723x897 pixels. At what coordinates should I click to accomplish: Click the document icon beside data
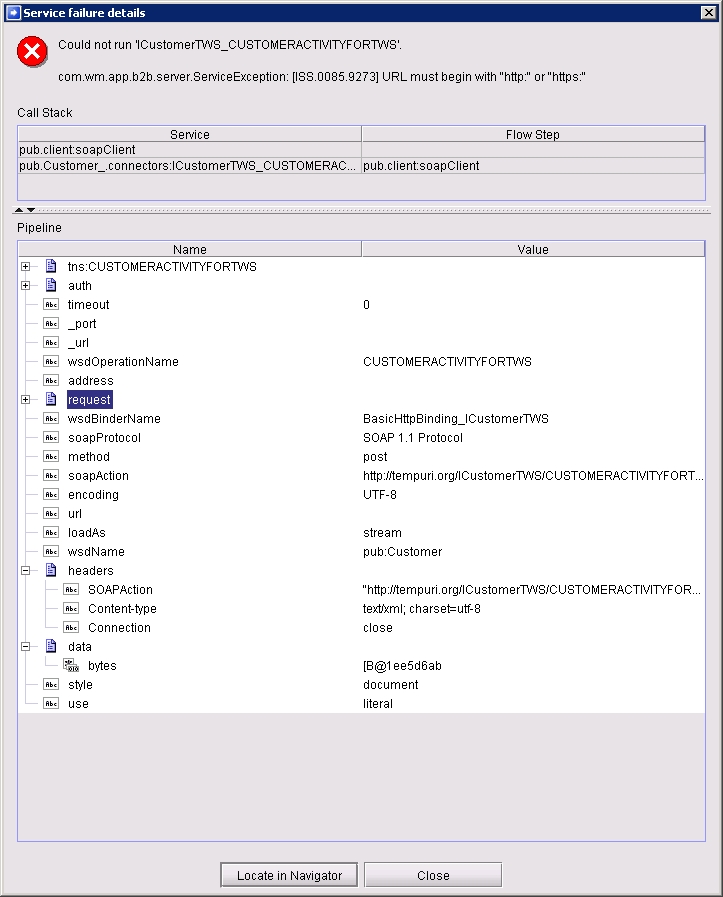click(51, 646)
